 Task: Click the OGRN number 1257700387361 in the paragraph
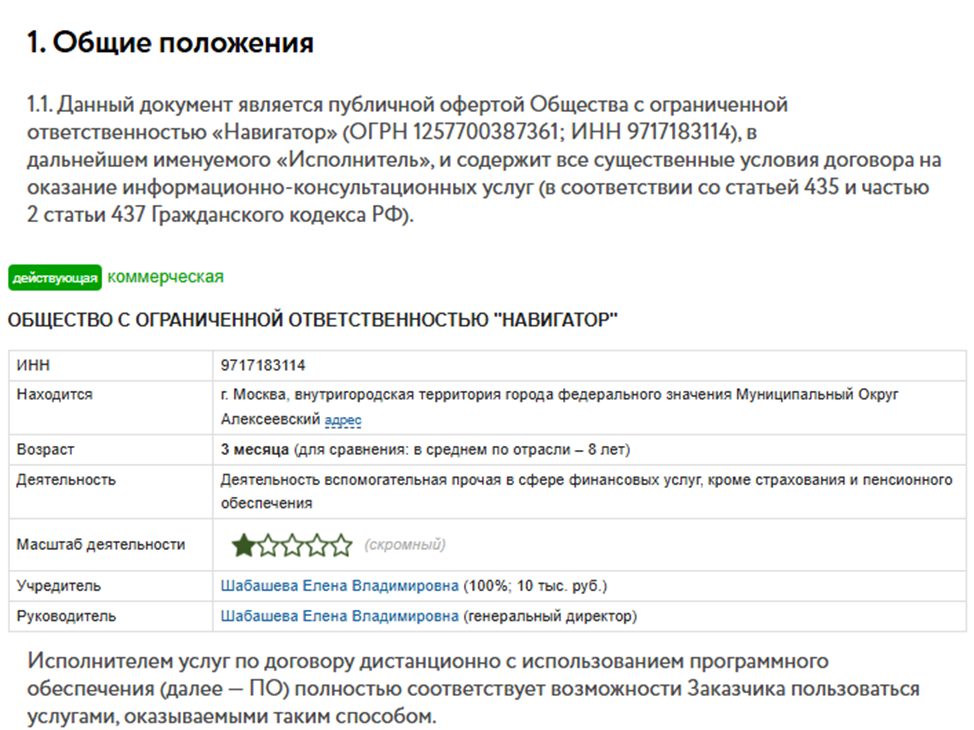coord(527,132)
